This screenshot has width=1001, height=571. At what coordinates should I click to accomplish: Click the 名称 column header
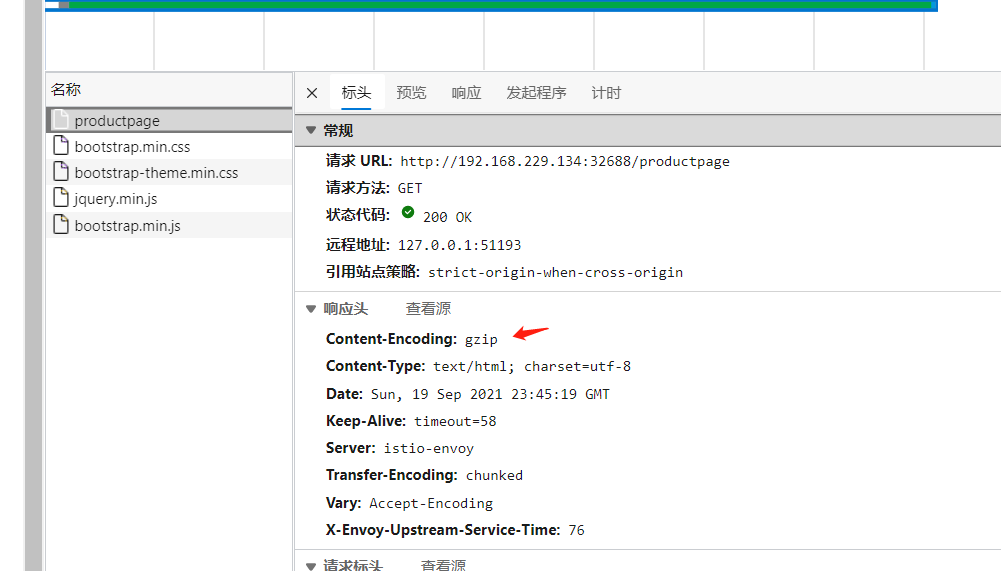click(66, 90)
